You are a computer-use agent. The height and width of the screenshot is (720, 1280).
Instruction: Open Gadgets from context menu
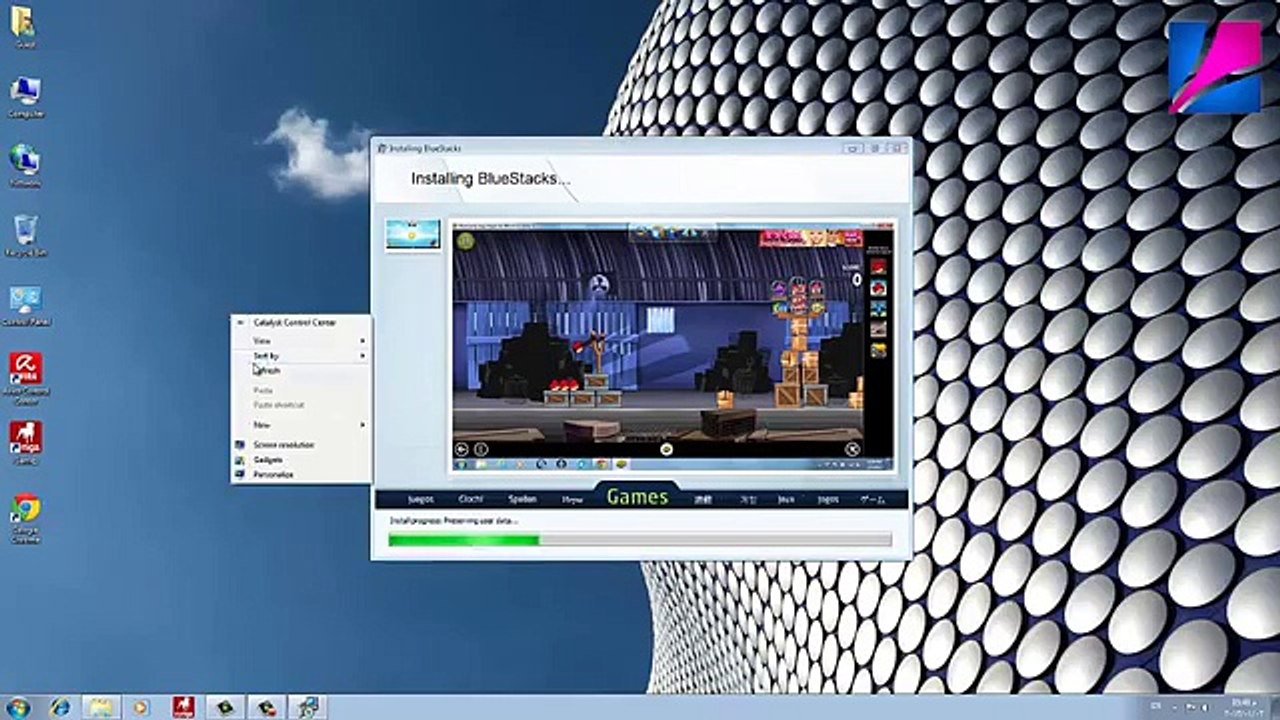(300, 460)
